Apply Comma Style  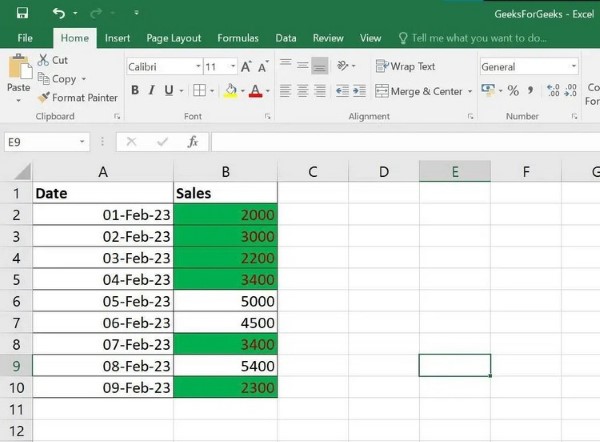tap(530, 91)
